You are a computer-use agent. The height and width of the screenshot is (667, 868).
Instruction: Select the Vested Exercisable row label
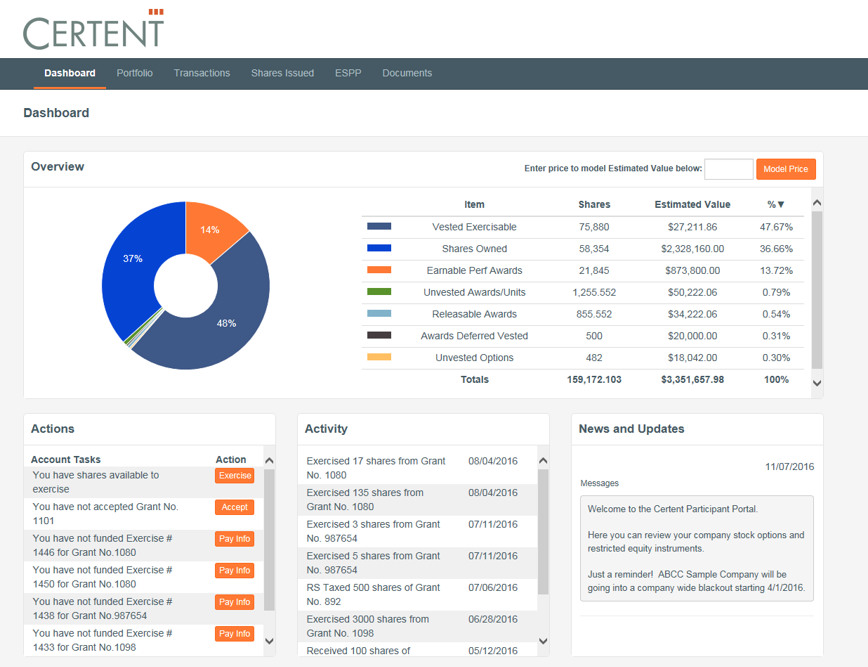pos(474,227)
